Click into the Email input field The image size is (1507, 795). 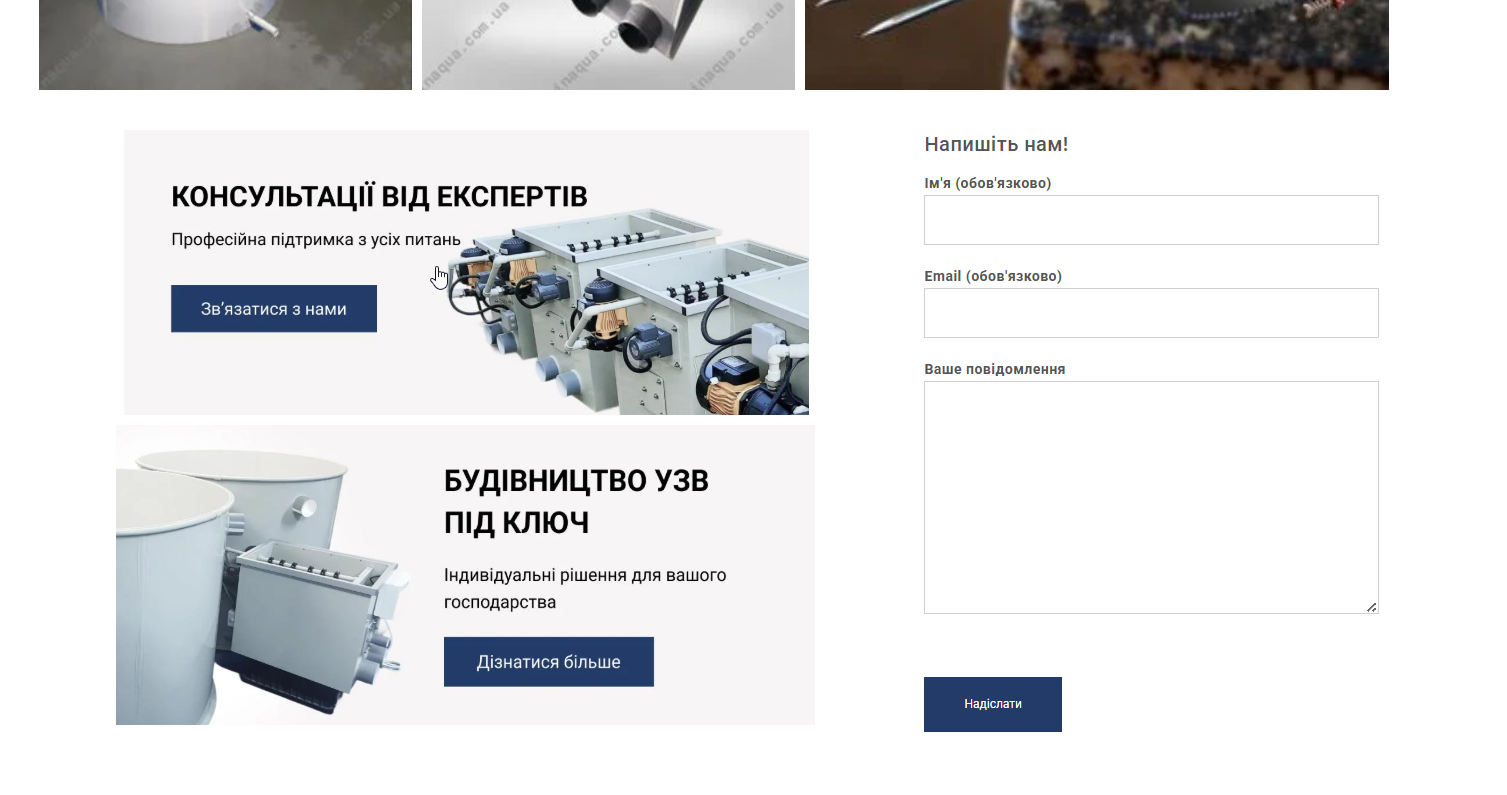[x=1151, y=313]
